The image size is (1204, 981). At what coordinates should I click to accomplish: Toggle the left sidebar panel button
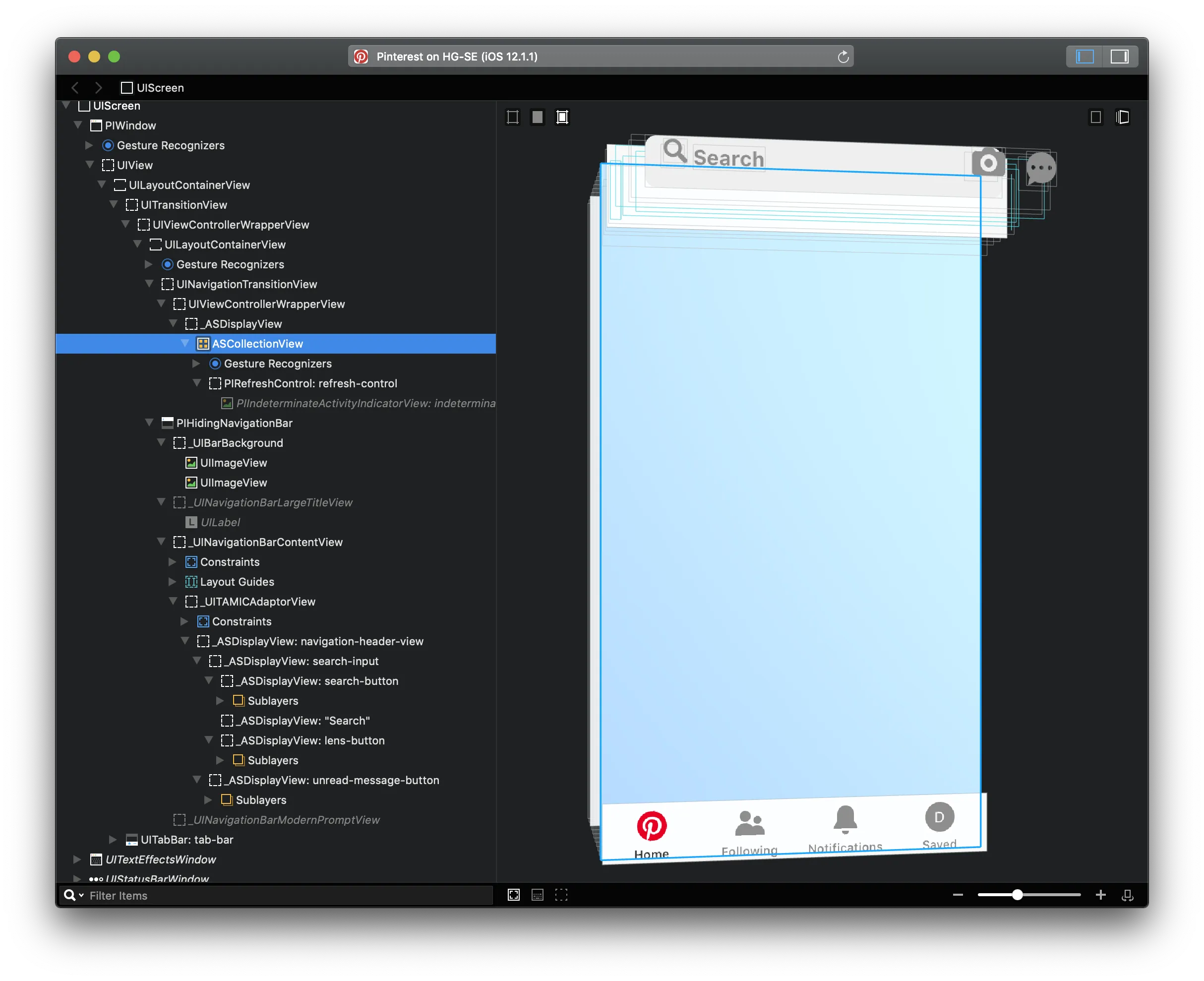pos(1084,57)
